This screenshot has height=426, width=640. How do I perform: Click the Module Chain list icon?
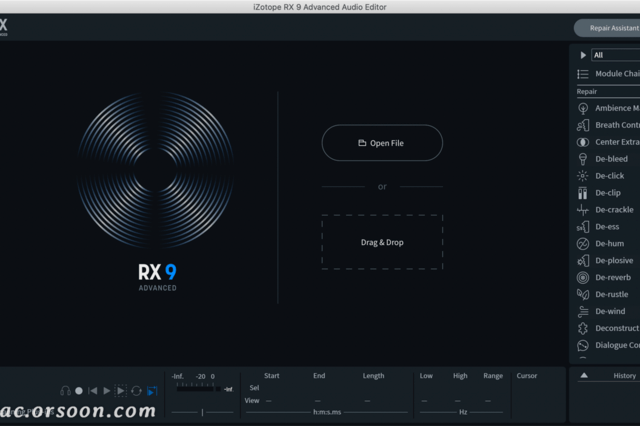tap(583, 74)
